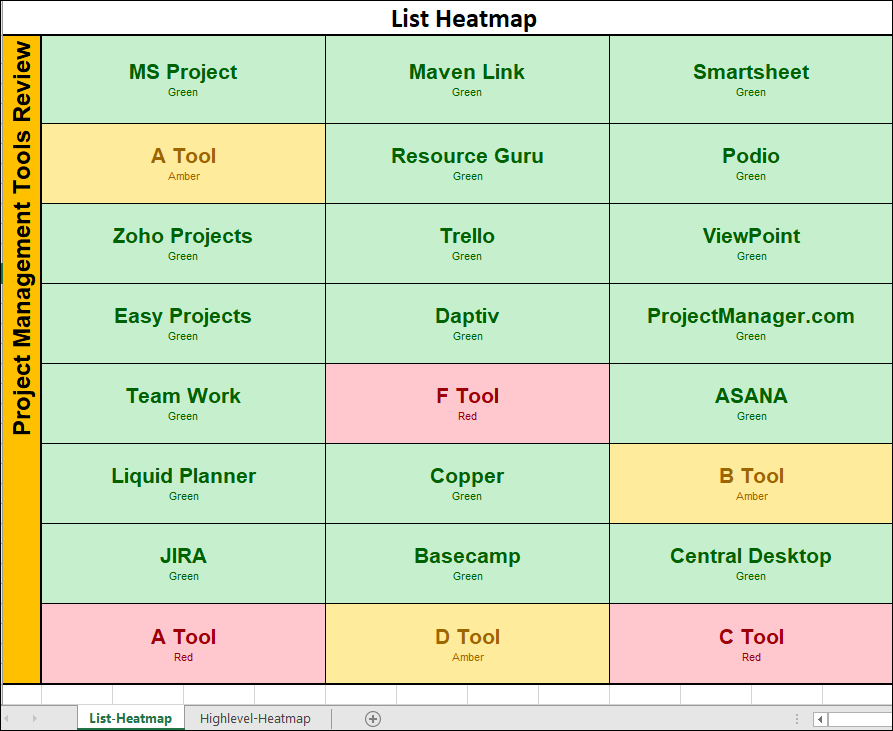Switch to the Highlevel-Heatmap sheet tab

coord(255,718)
